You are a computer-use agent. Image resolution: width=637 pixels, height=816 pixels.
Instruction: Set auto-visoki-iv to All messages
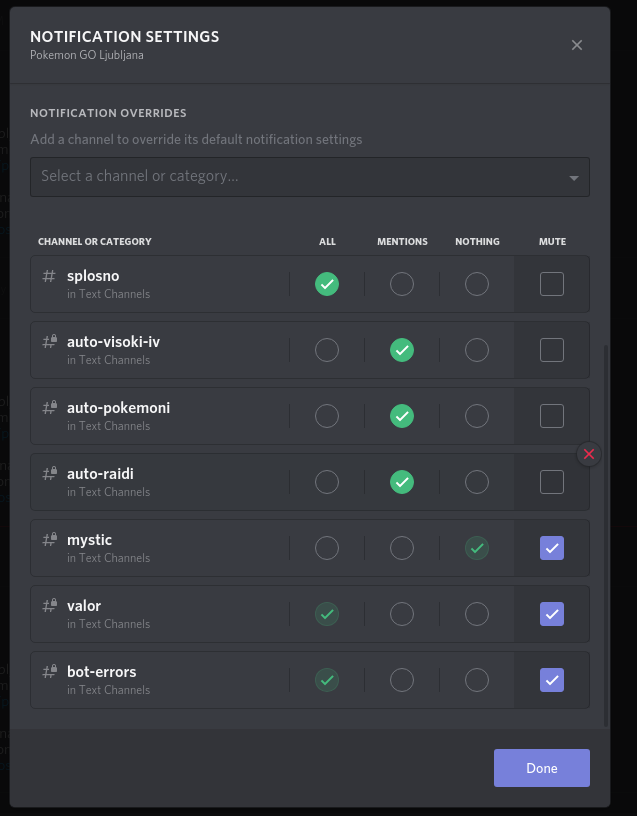pyautogui.click(x=327, y=350)
